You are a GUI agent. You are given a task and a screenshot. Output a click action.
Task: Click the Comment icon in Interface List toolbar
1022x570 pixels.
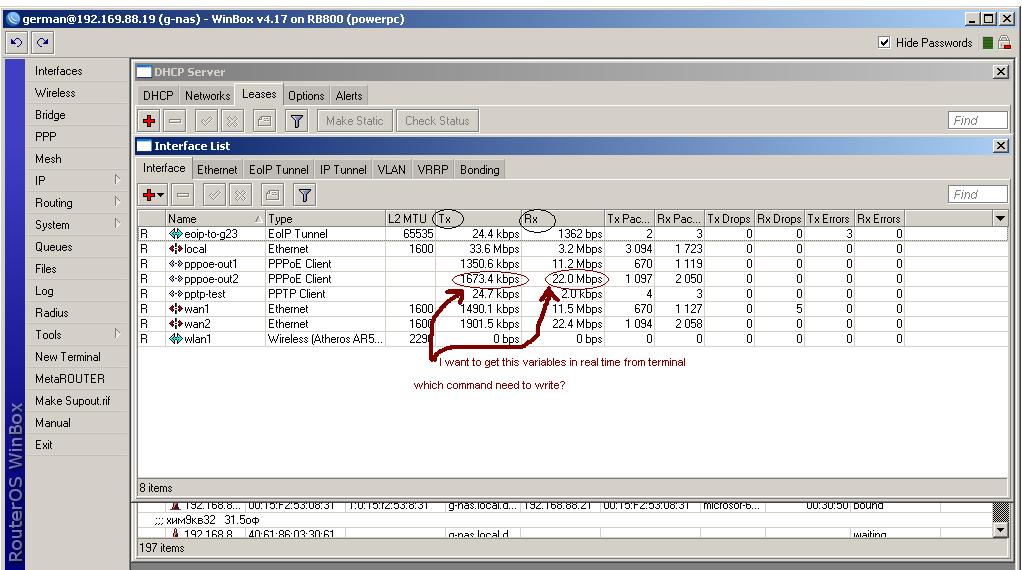(272, 195)
